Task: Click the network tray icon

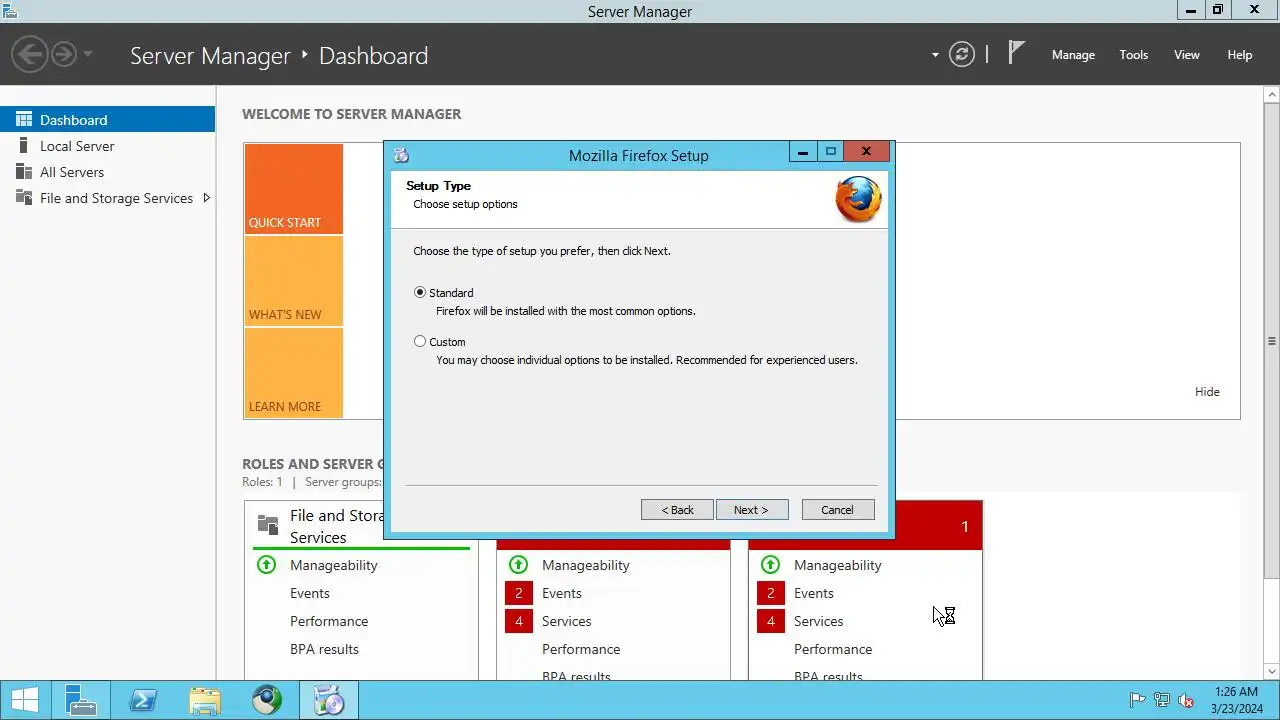Action: point(1162,700)
